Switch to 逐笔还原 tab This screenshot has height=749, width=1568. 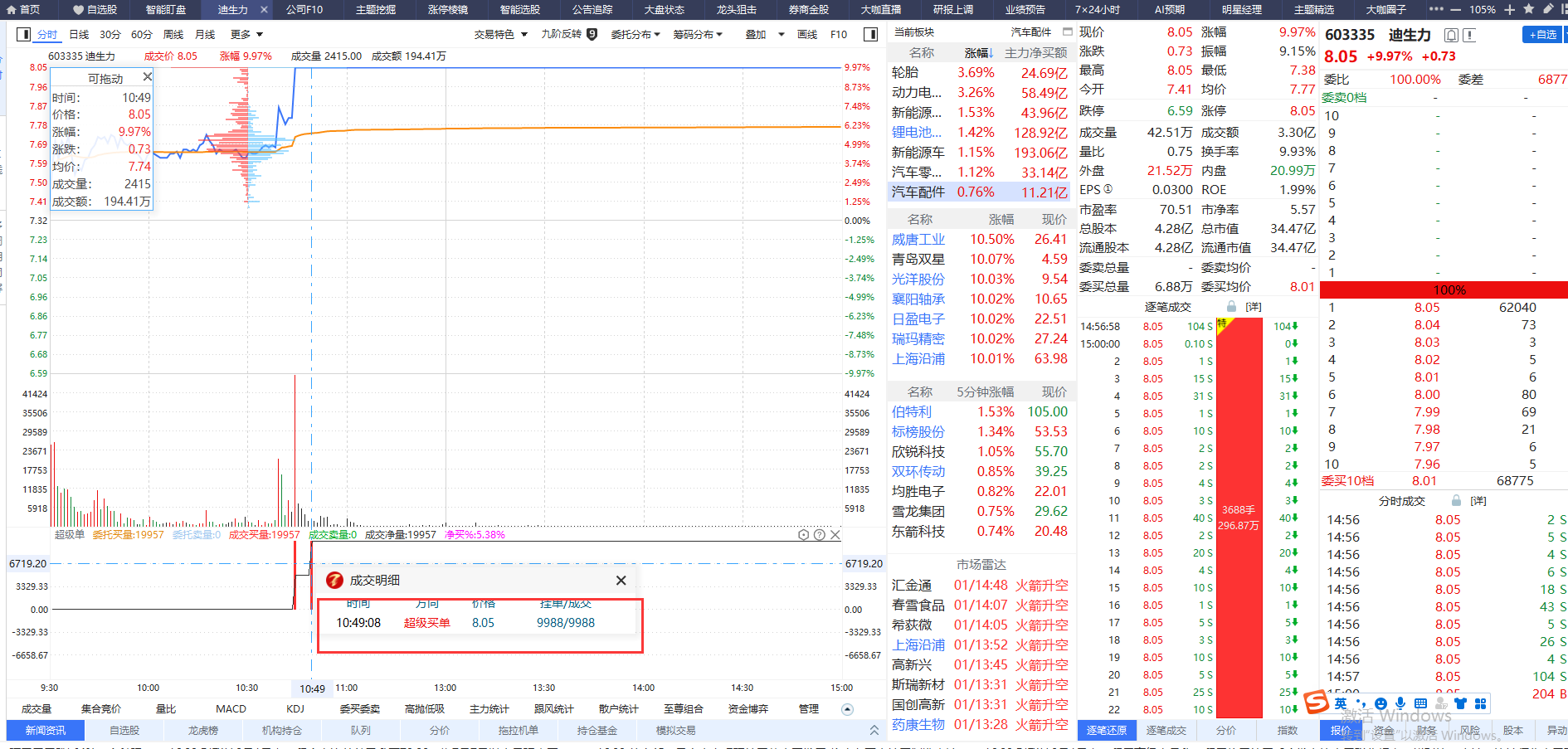coord(1107,731)
